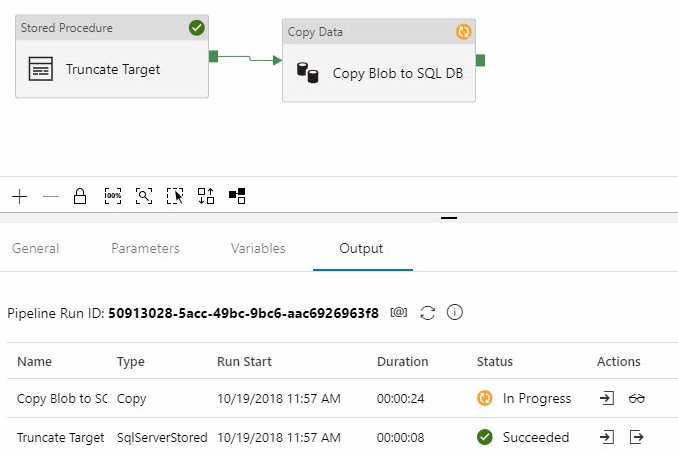Screen dimensions: 678x453
Task: View input of Copy Blob to SQL activity
Action: click(607, 398)
